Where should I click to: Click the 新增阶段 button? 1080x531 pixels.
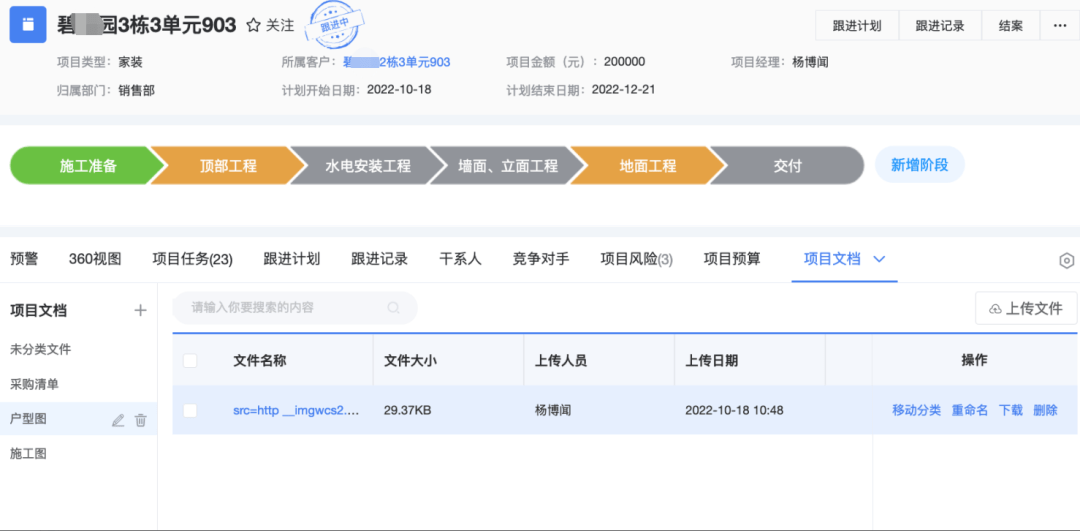[x=919, y=165]
